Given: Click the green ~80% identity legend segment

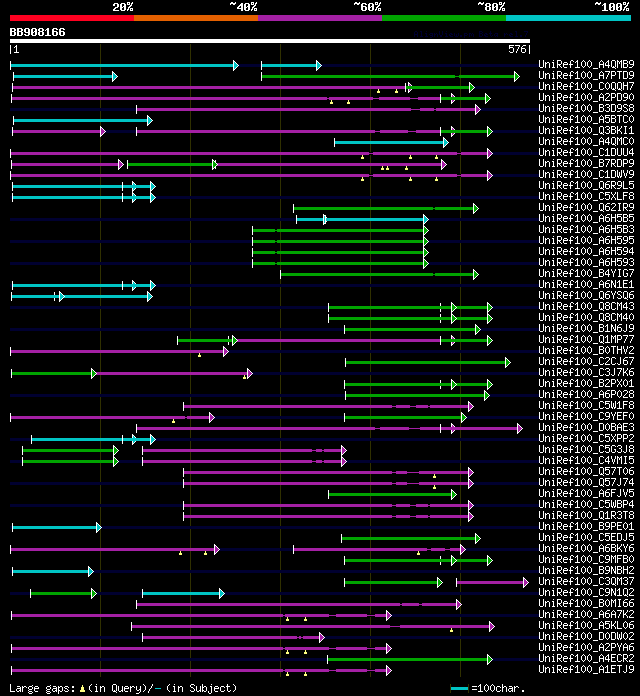Looking at the screenshot, I should point(444,18).
